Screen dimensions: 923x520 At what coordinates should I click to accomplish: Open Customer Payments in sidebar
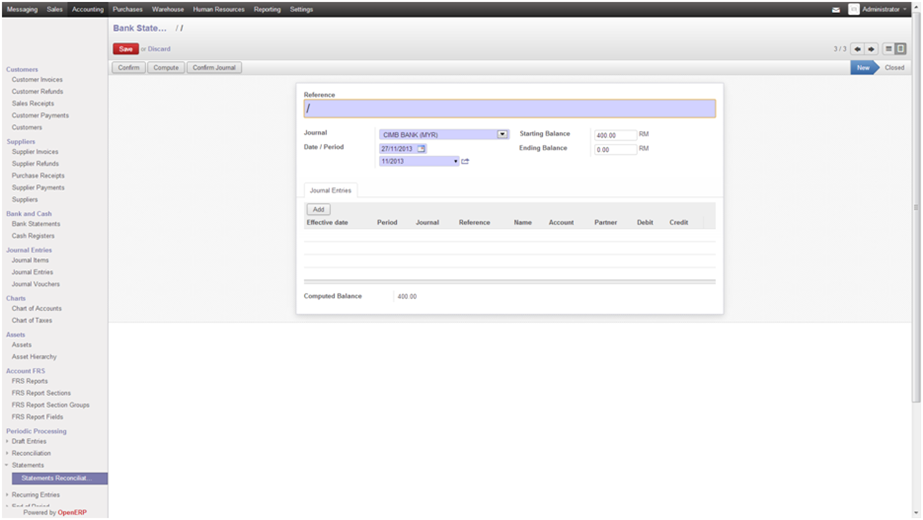pos(40,115)
